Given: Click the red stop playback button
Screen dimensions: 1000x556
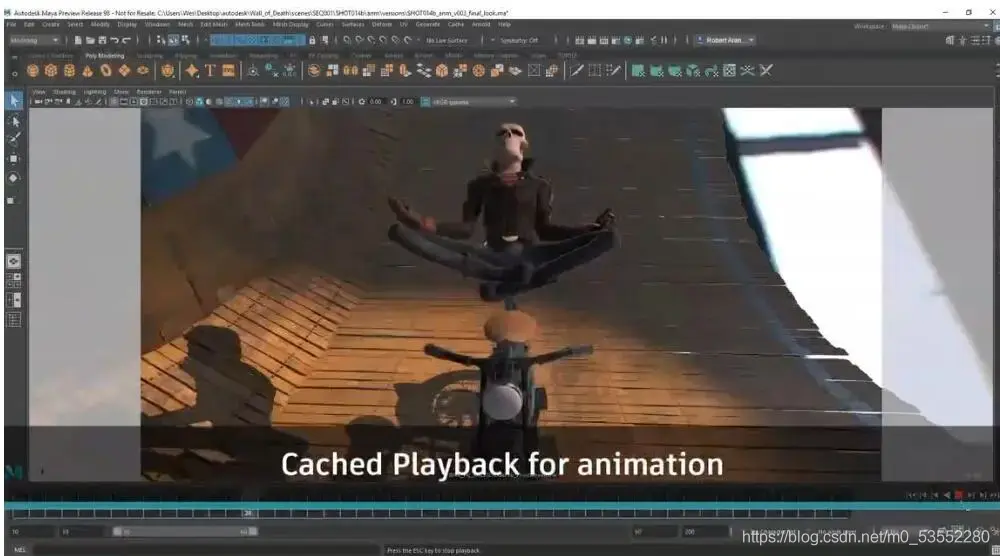Looking at the screenshot, I should [958, 495].
